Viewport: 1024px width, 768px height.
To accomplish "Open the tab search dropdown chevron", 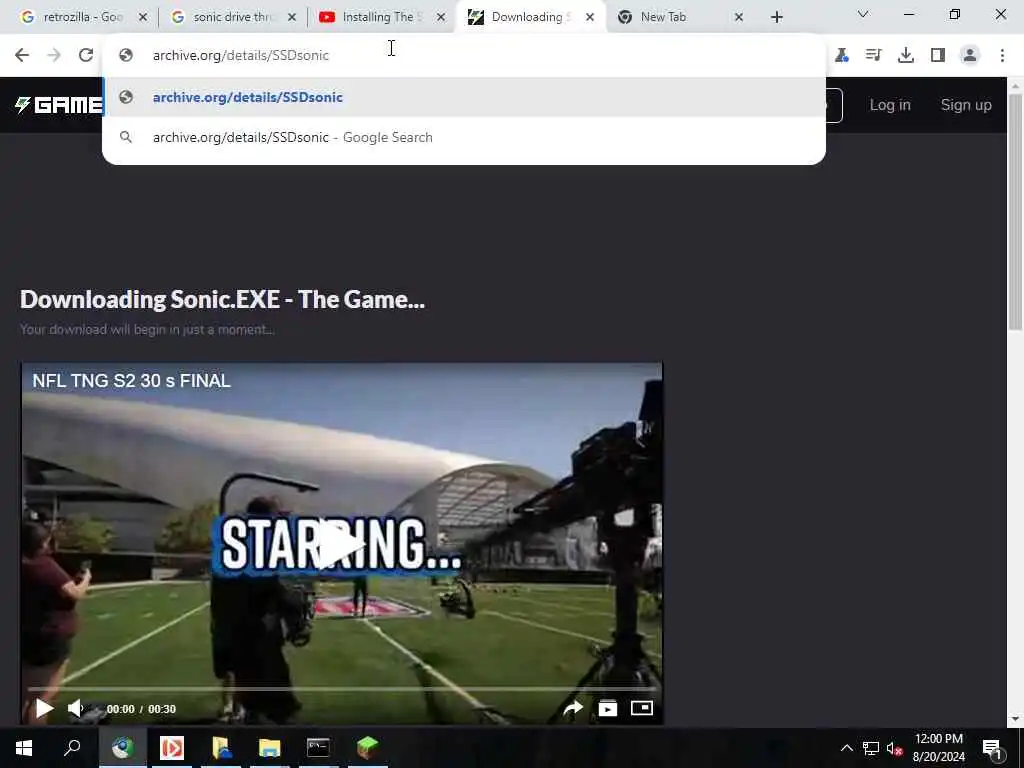I will (863, 14).
